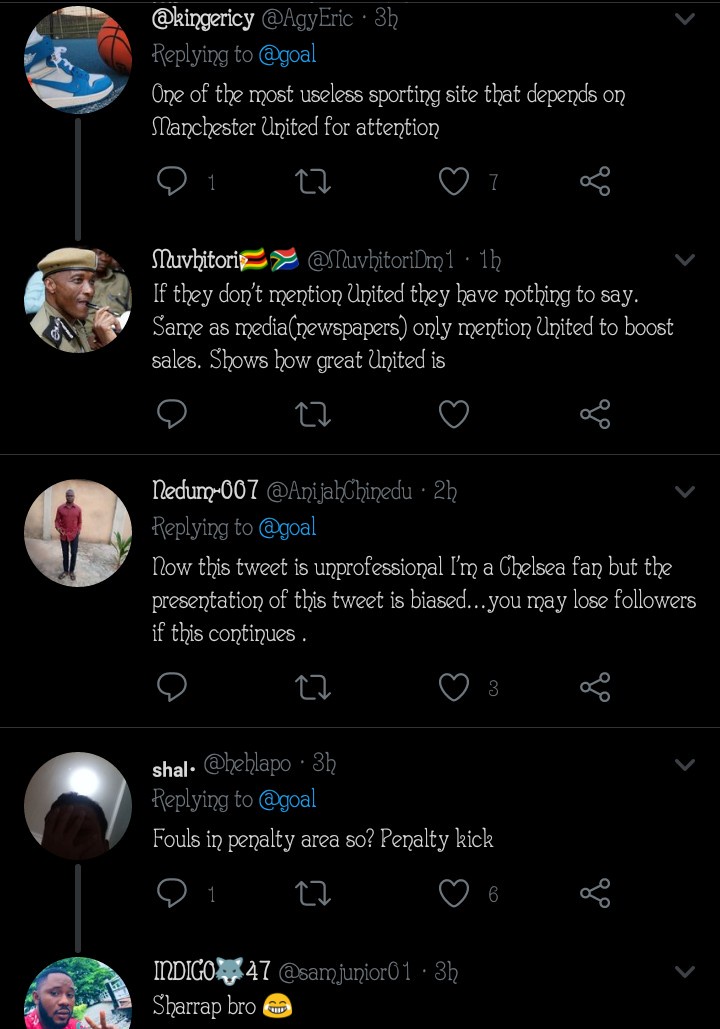
Task: Retweet shal's tweet about fouls
Action: pos(313,893)
